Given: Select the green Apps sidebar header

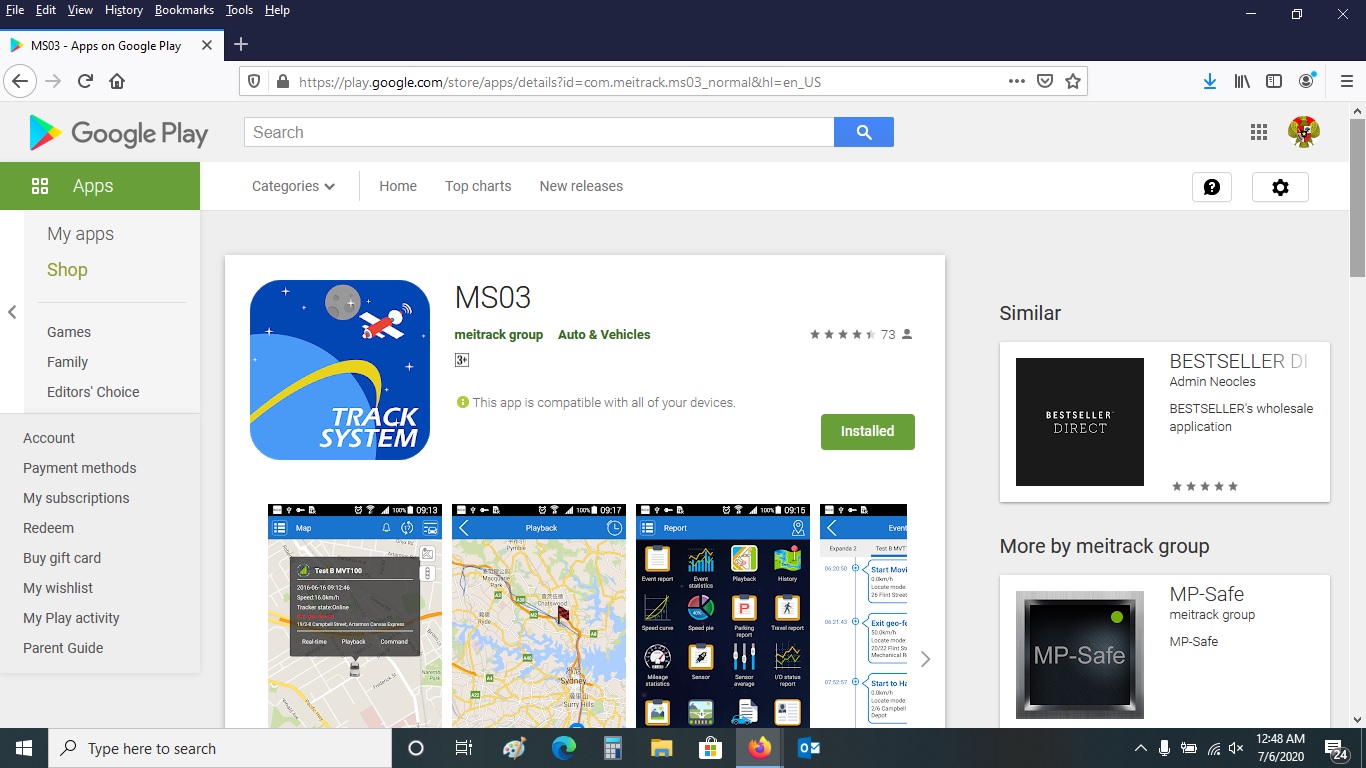Looking at the screenshot, I should tap(100, 186).
